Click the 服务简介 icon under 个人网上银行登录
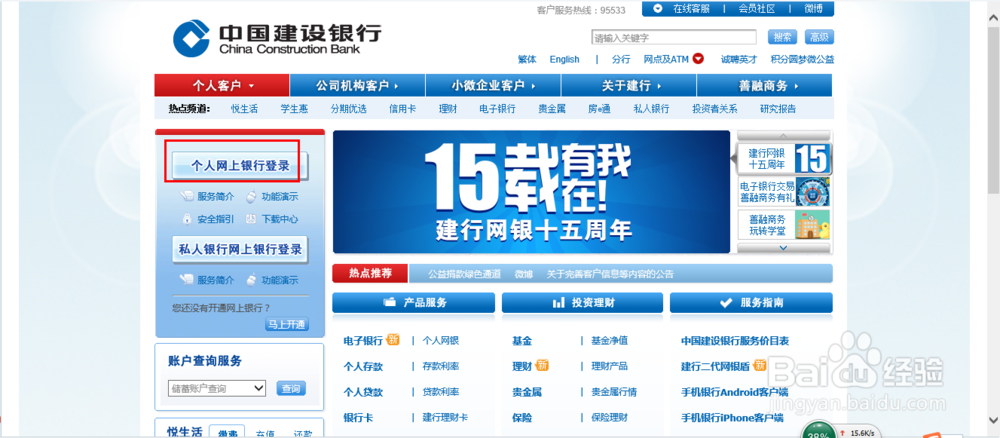1000x438 pixels. 186,196
